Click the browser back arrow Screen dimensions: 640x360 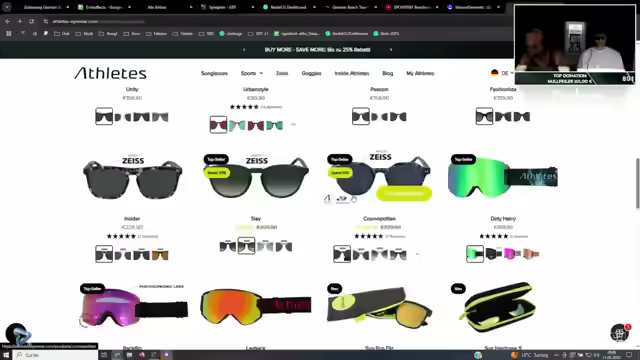click(x=7, y=21)
